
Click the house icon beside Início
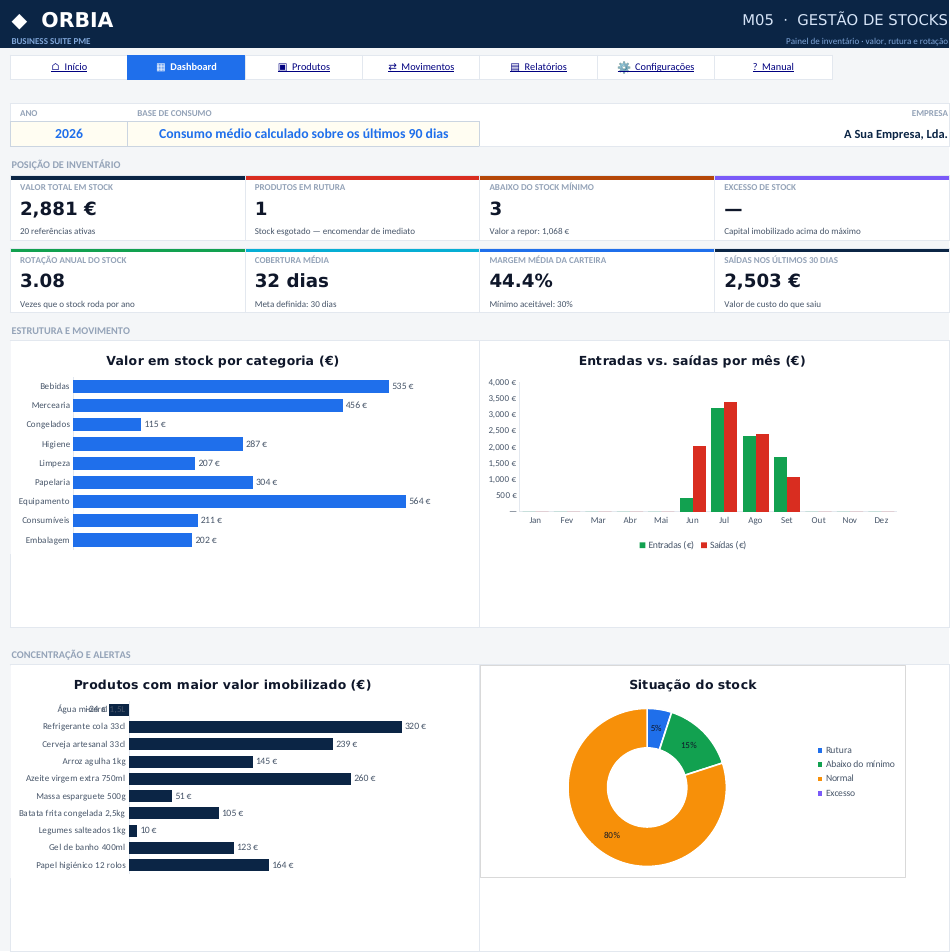pos(56,67)
